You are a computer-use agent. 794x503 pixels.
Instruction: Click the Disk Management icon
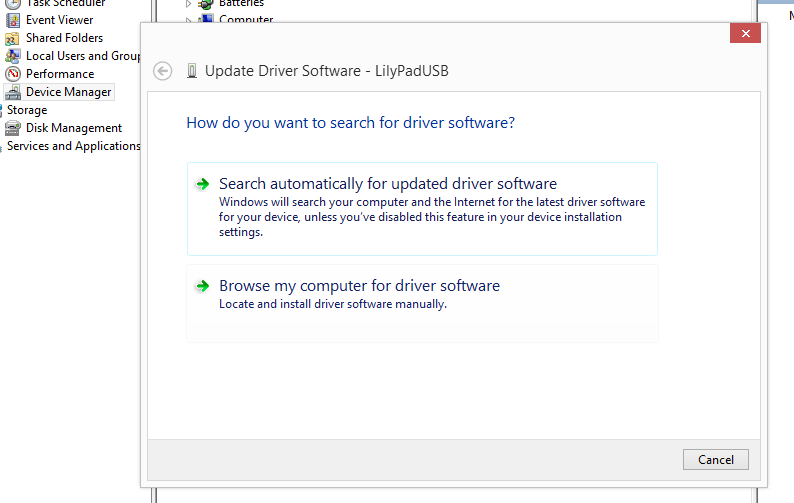pyautogui.click(x=13, y=128)
